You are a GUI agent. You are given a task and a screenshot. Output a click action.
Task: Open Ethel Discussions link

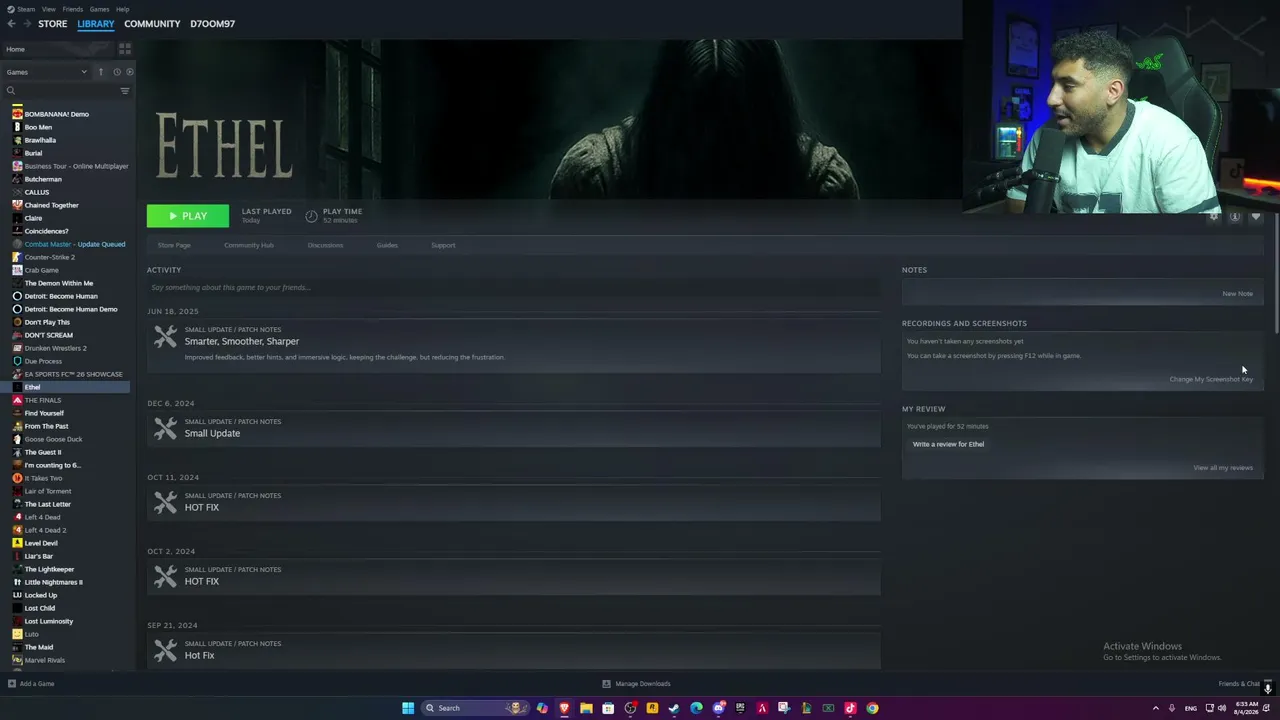325,245
